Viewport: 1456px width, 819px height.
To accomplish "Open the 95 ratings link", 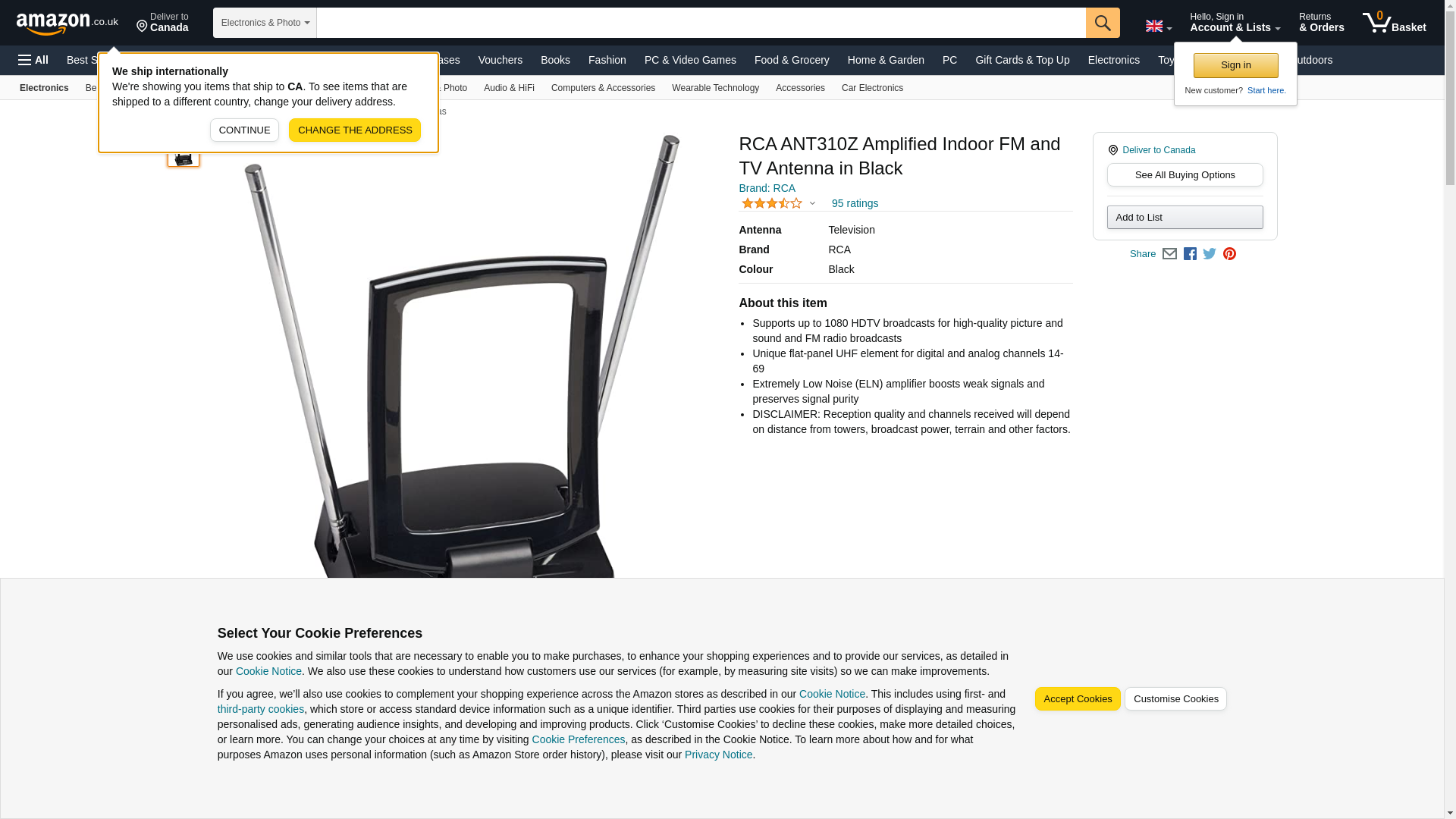I will 855,203.
